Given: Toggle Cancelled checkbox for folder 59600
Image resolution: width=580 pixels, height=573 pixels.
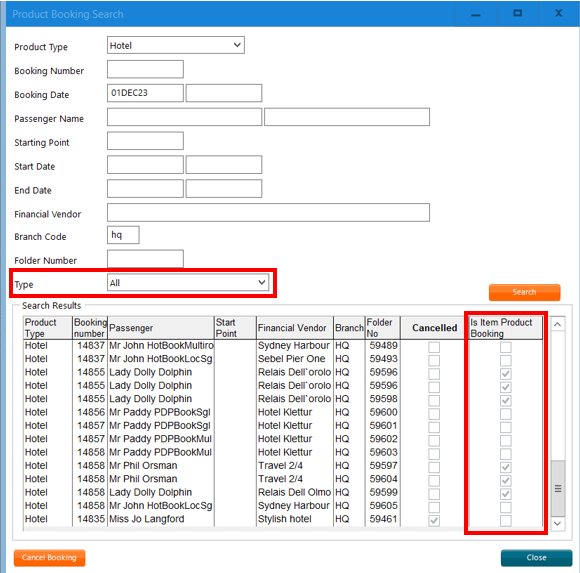Looking at the screenshot, I should click(x=434, y=414).
